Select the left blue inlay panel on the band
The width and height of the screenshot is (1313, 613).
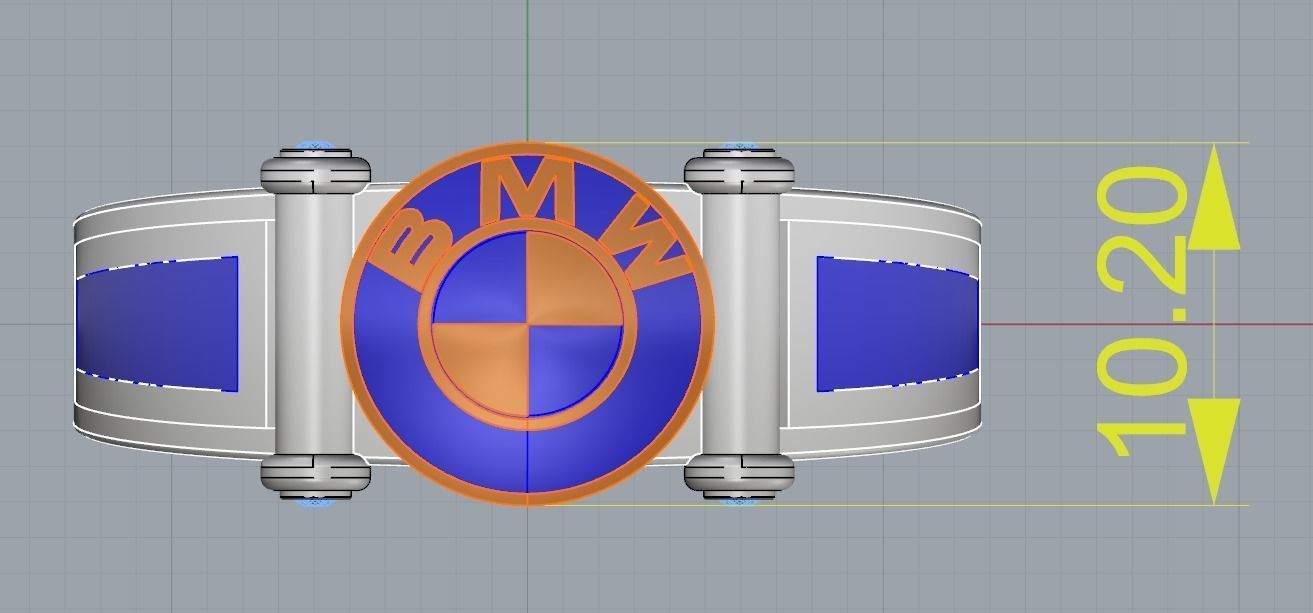point(157,324)
